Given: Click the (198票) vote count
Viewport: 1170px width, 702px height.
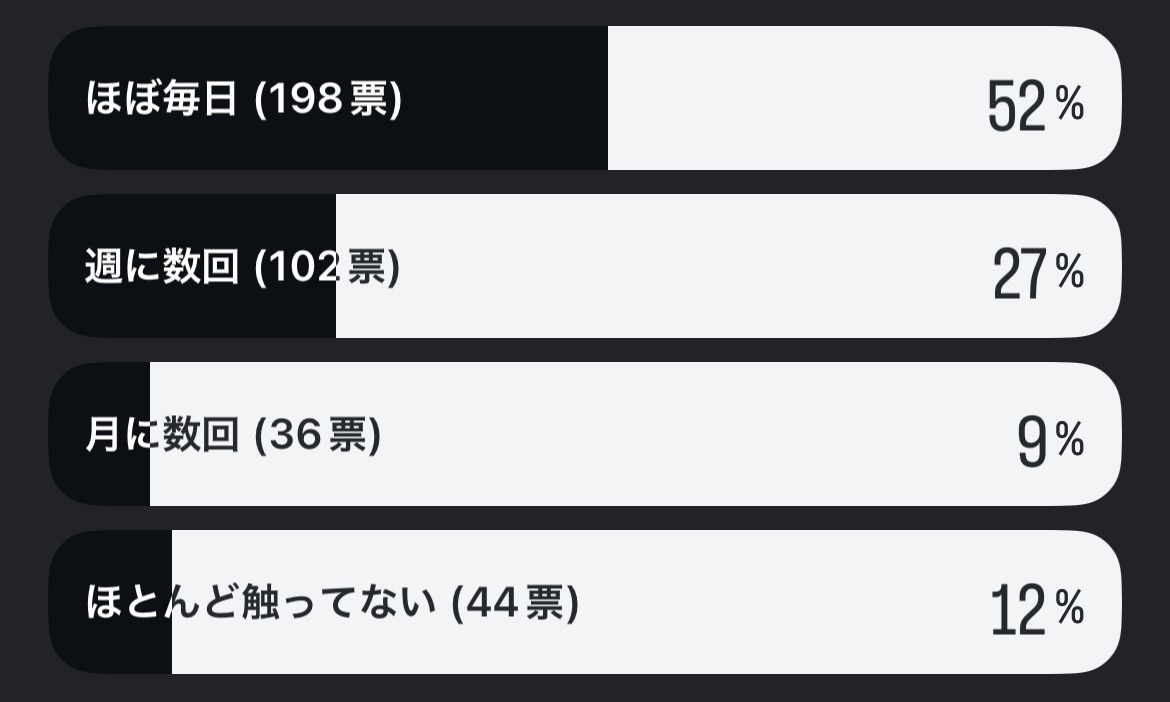Looking at the screenshot, I should coord(328,99).
